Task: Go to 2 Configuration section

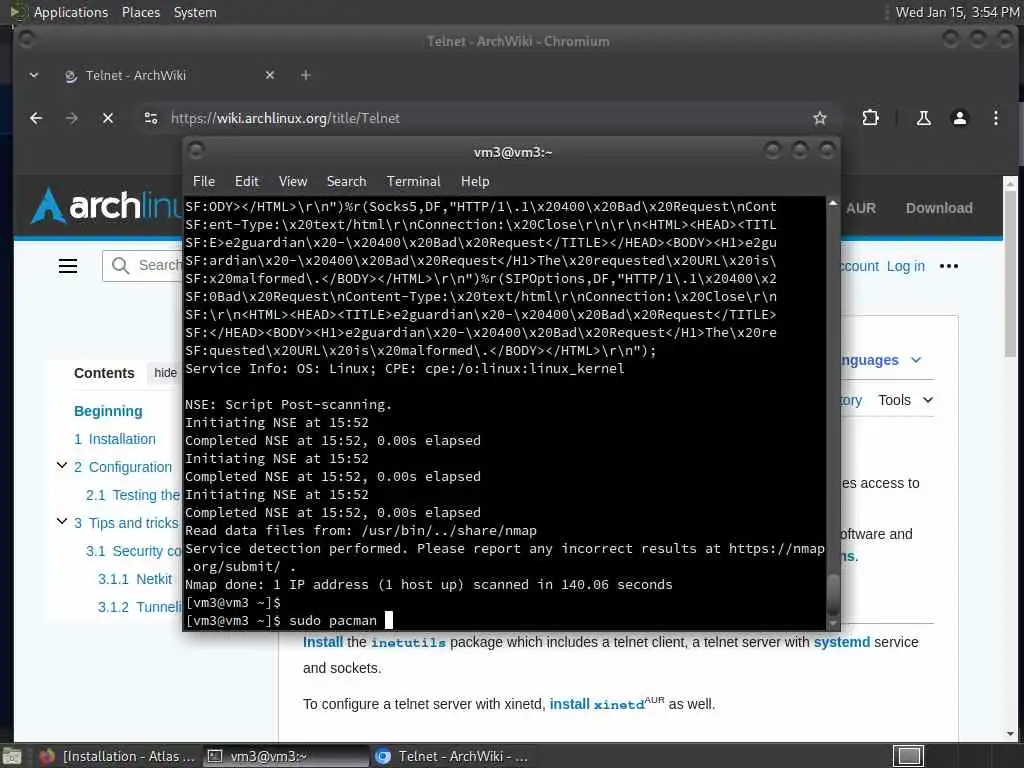Action: click(x=123, y=467)
